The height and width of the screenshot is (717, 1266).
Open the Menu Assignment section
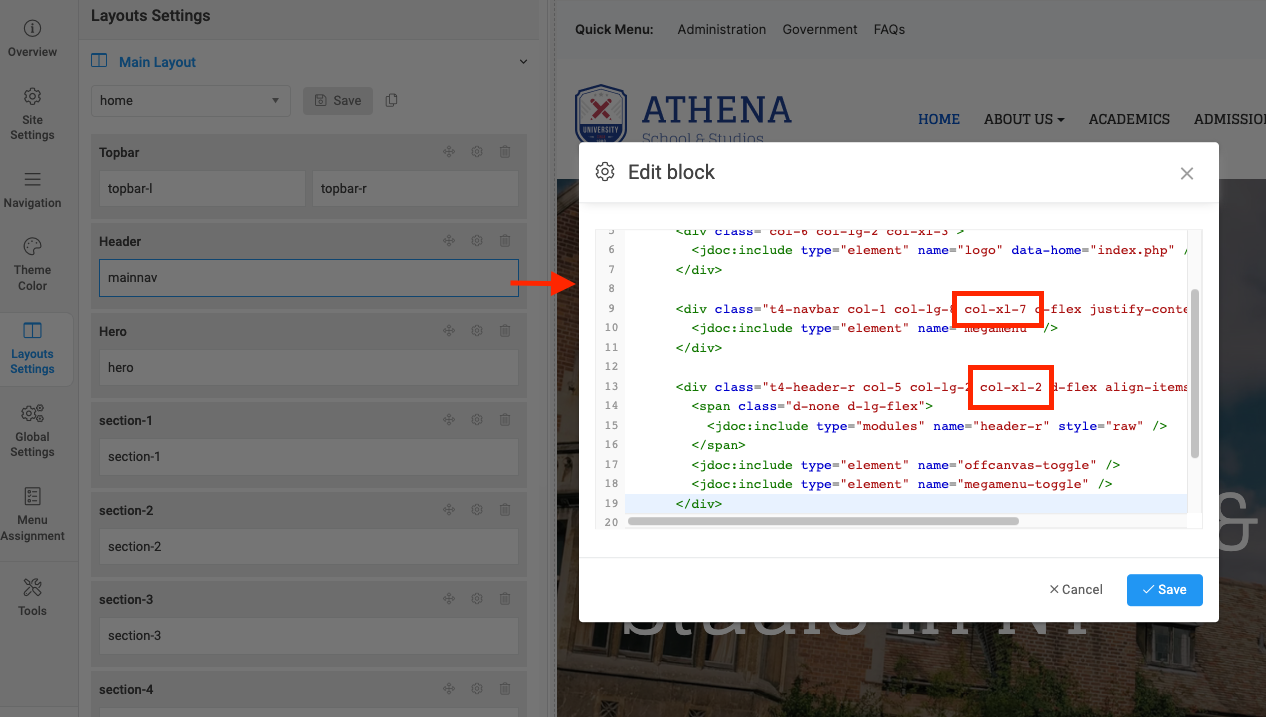(32, 514)
